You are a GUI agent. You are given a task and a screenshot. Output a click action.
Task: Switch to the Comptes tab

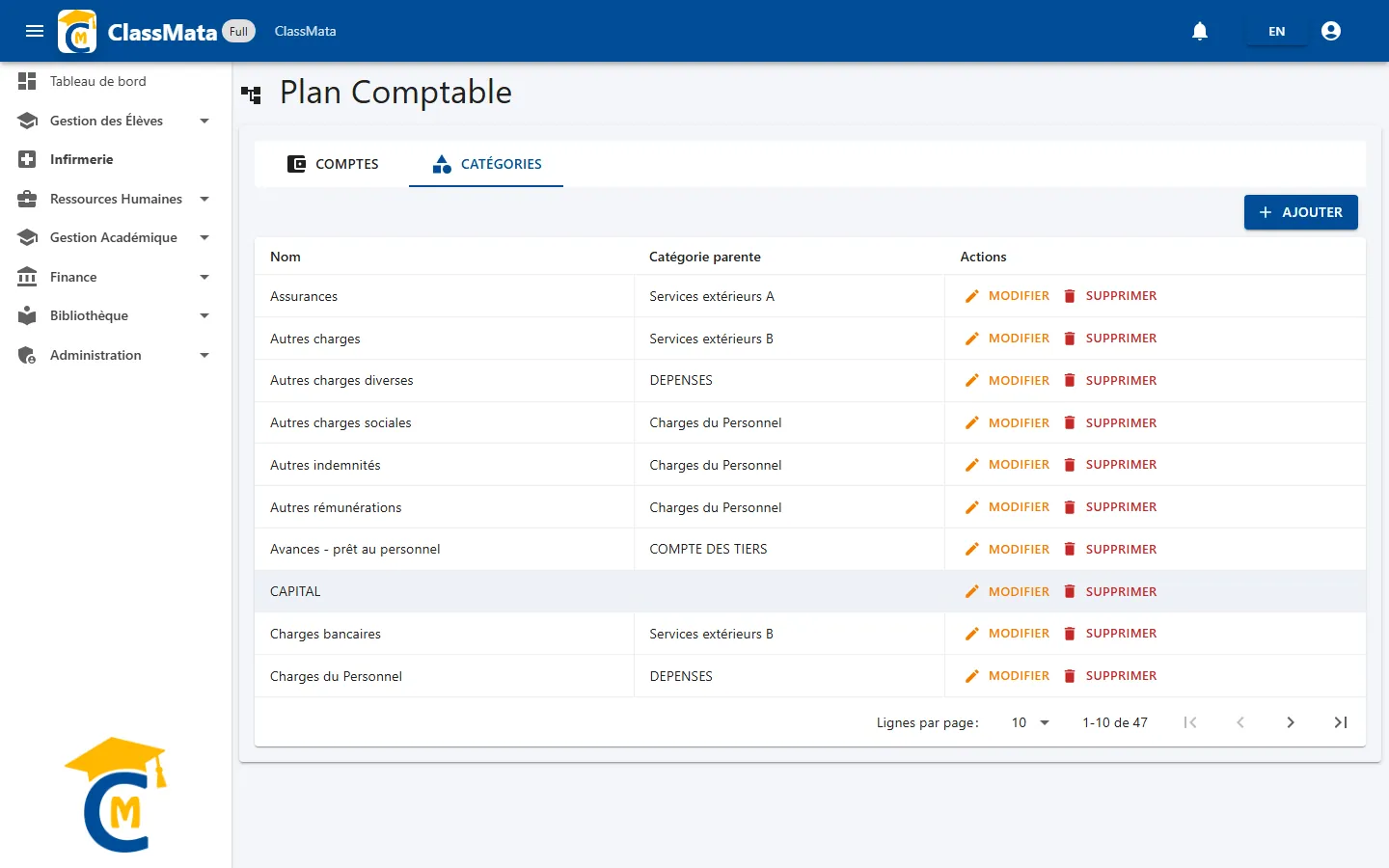click(x=333, y=164)
